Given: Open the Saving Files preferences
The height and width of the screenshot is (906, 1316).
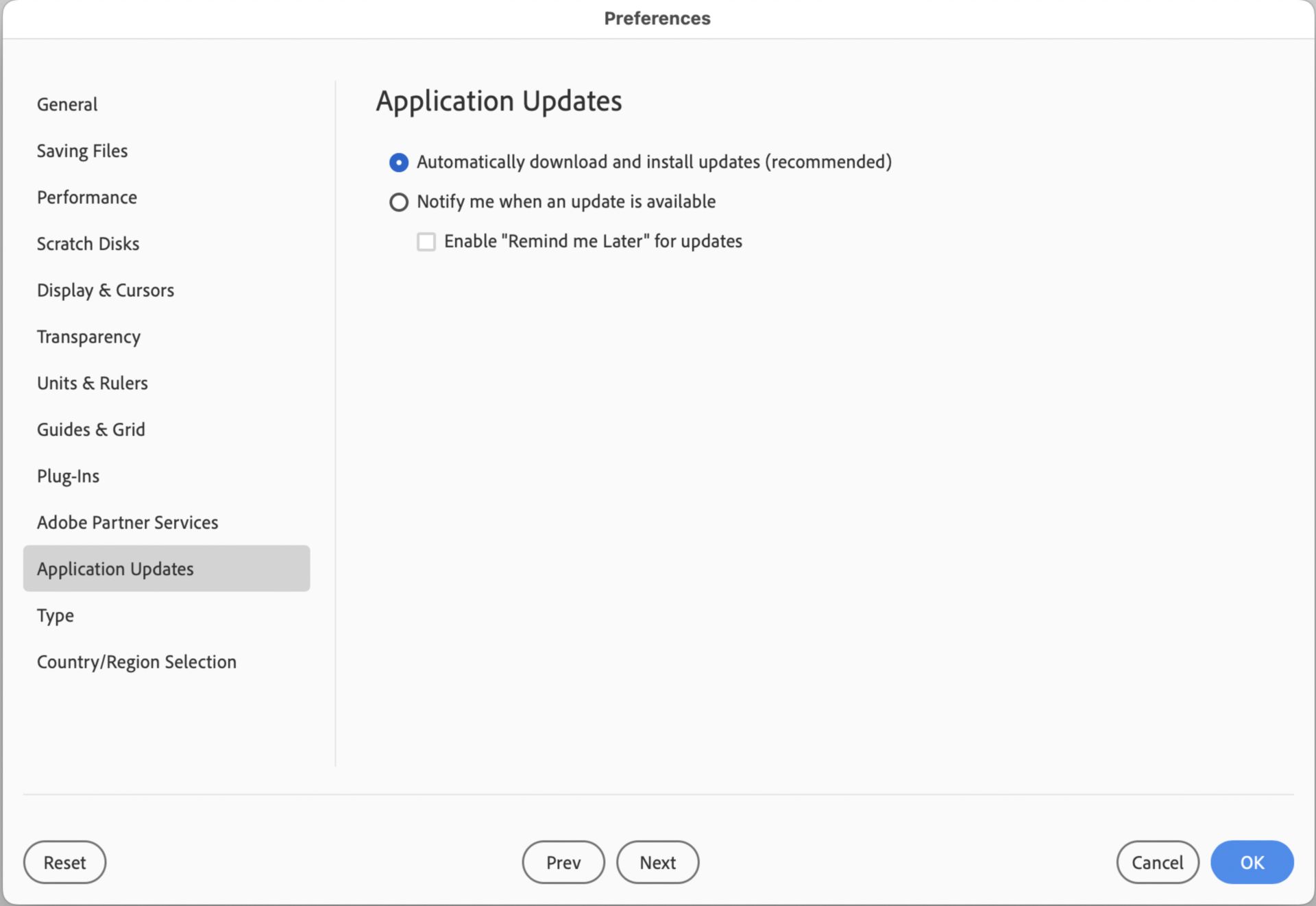Looking at the screenshot, I should pyautogui.click(x=82, y=150).
